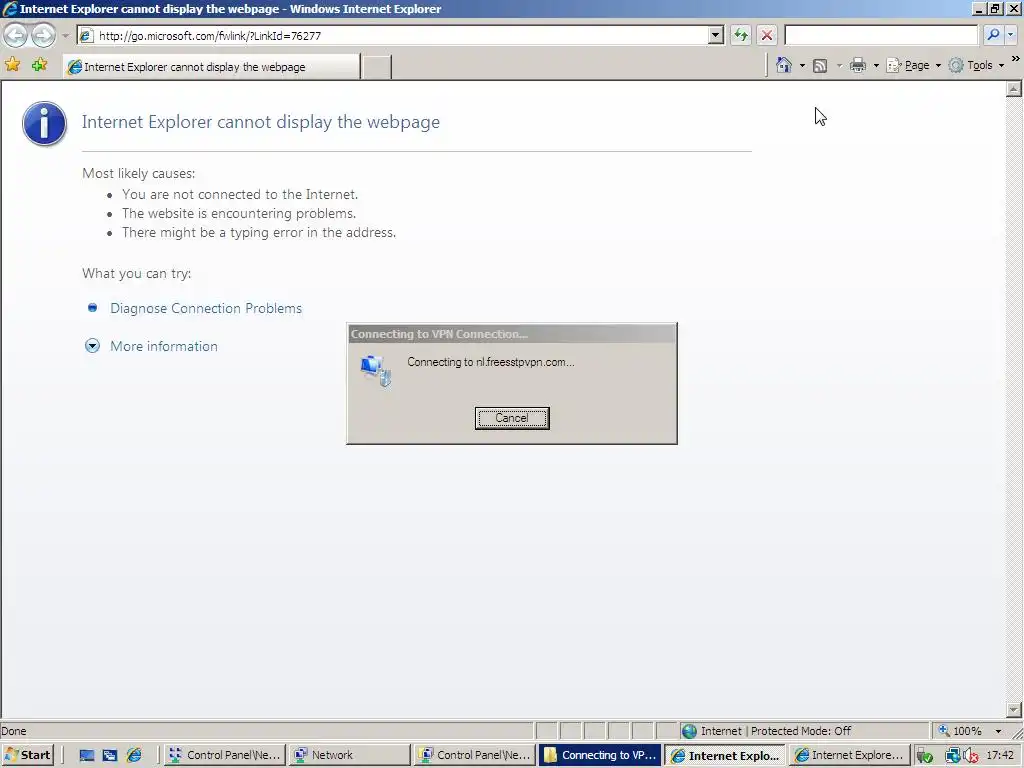This screenshot has height=768, width=1024.
Task: Click the Home toolbar icon
Action: [x=784, y=65]
